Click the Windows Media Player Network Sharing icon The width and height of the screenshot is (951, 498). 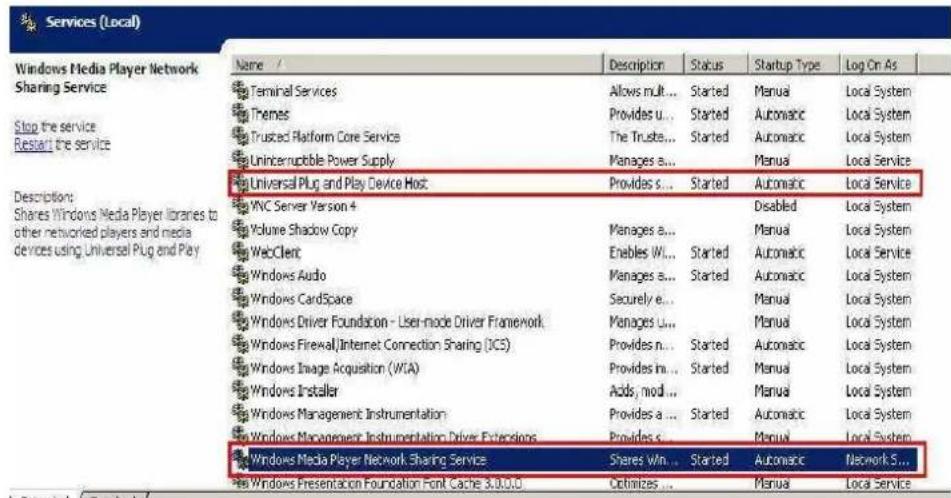coord(241,460)
